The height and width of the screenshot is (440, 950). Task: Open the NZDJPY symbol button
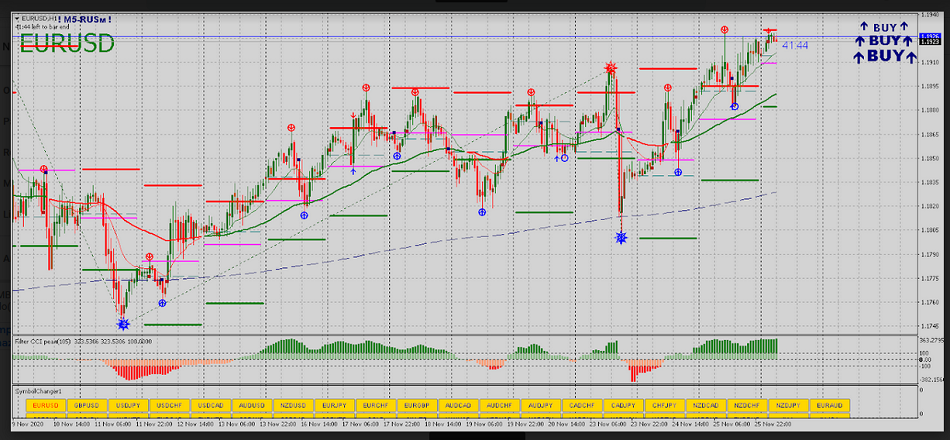pos(788,405)
